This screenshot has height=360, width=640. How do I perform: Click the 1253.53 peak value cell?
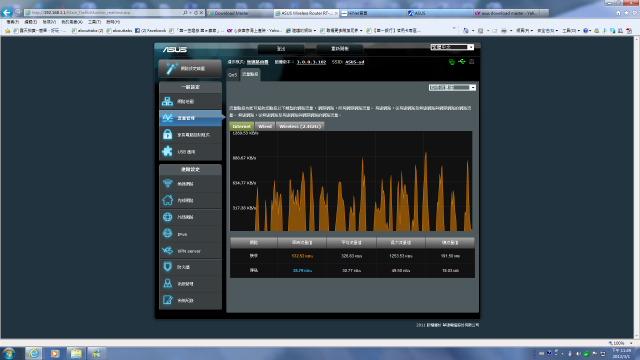(401, 256)
